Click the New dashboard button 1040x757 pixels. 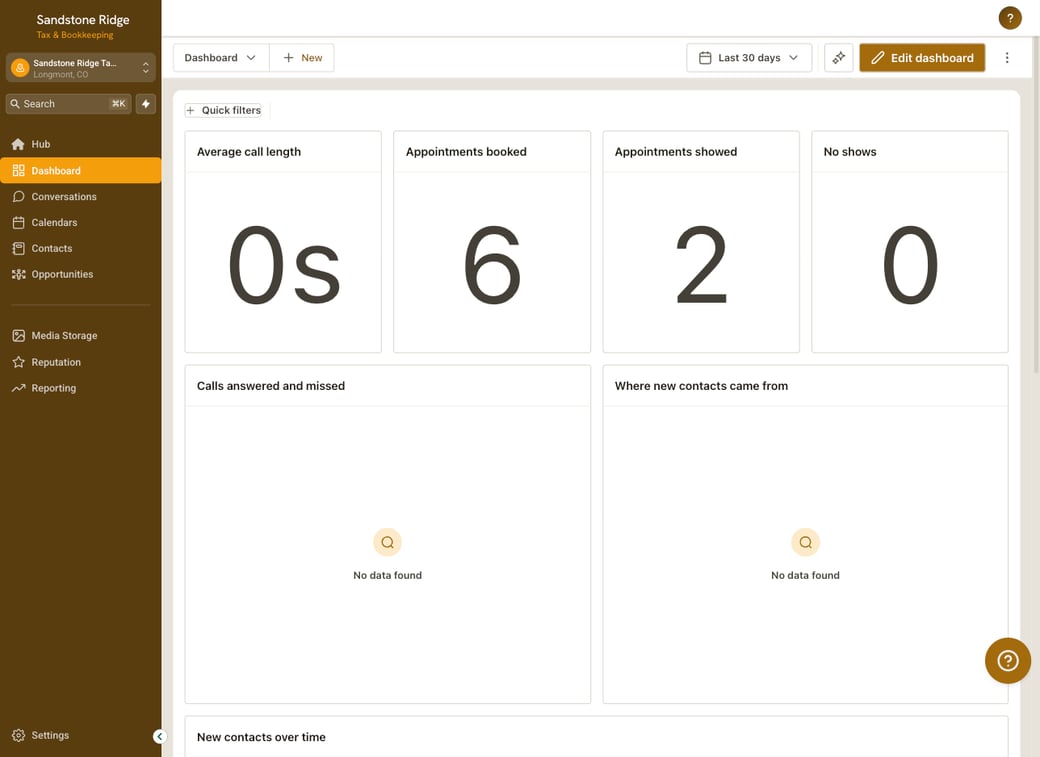coord(302,58)
